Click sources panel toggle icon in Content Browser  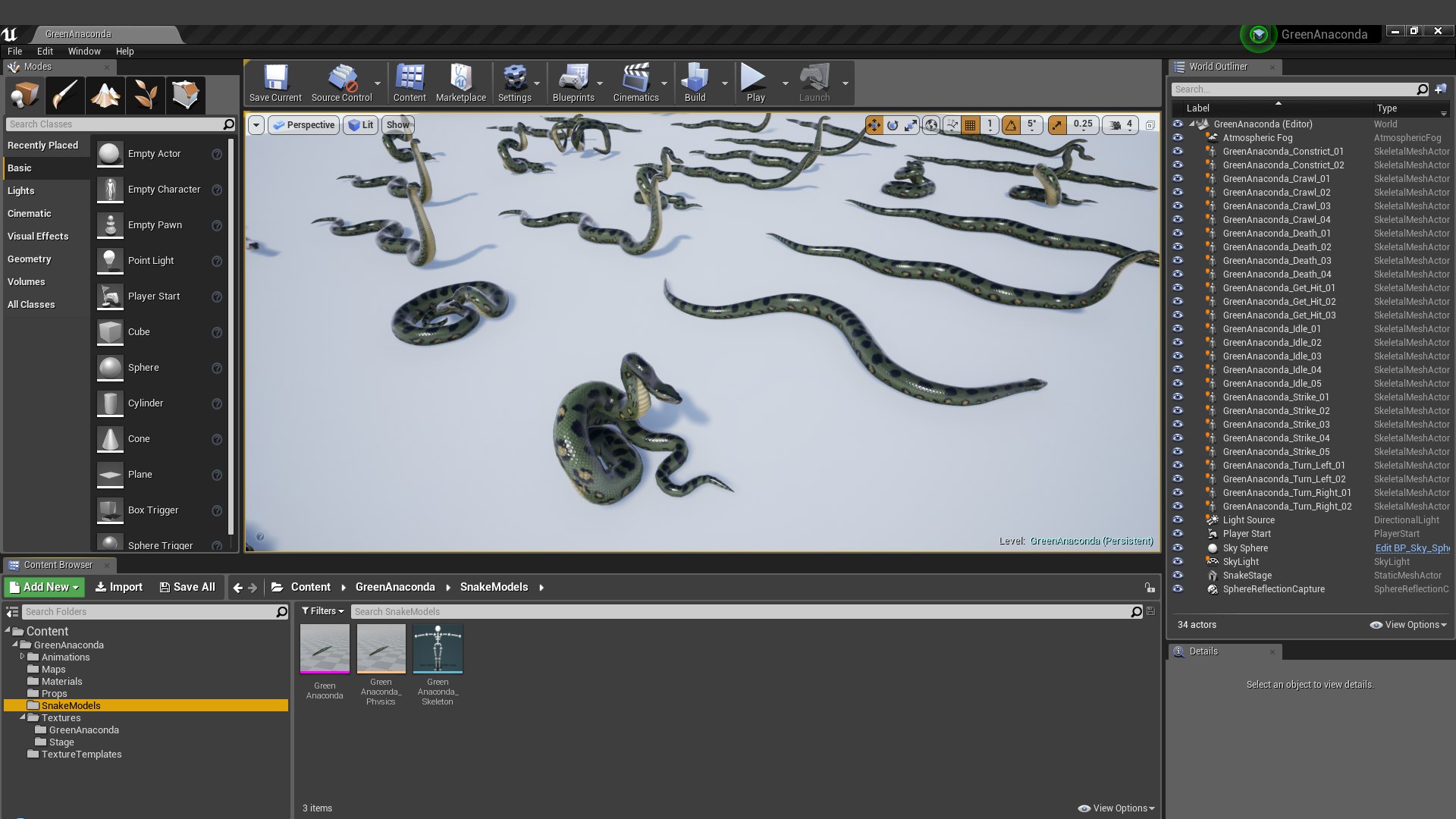12,612
